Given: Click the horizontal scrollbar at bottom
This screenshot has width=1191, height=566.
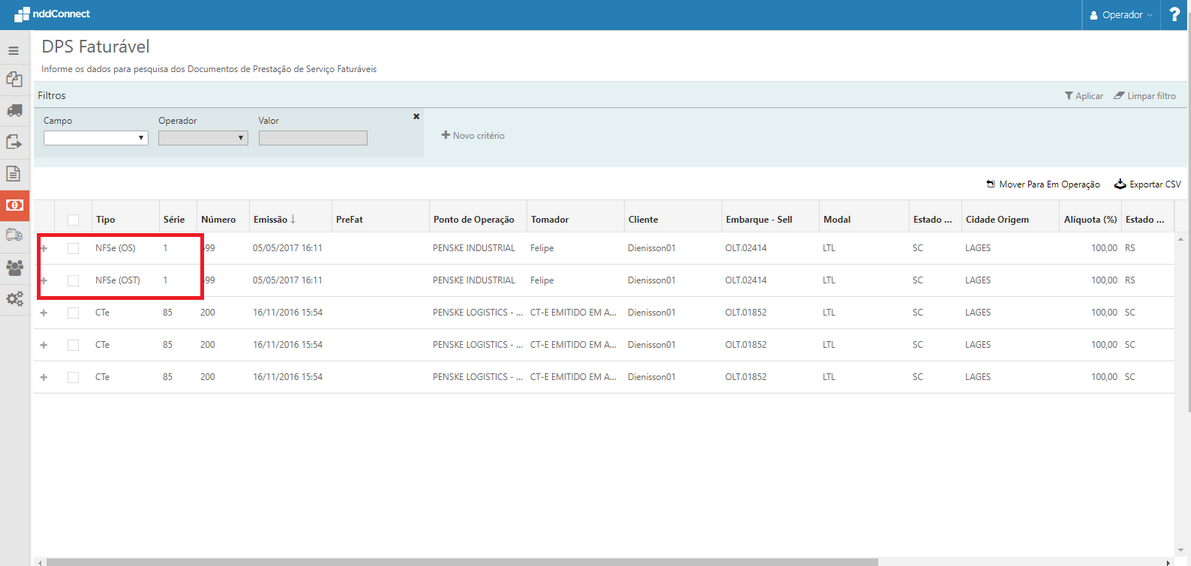Looking at the screenshot, I should coord(460,562).
